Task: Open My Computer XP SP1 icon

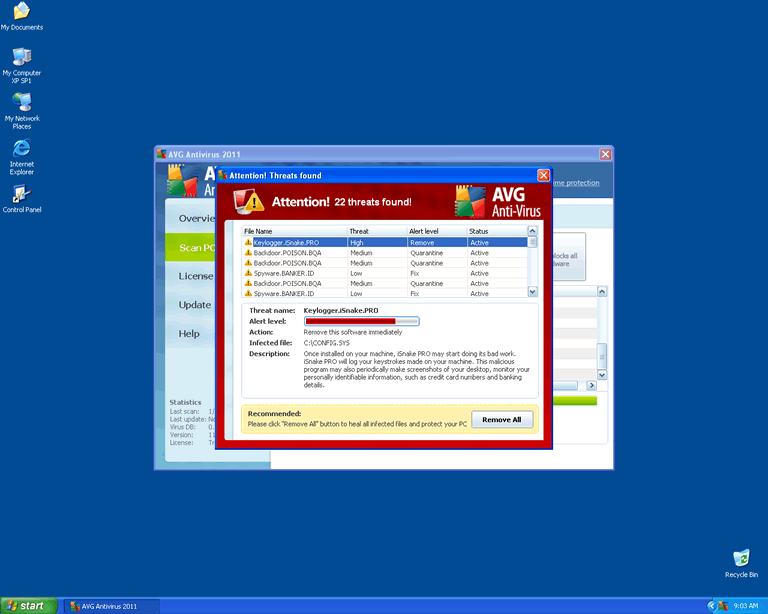Action: (x=21, y=57)
